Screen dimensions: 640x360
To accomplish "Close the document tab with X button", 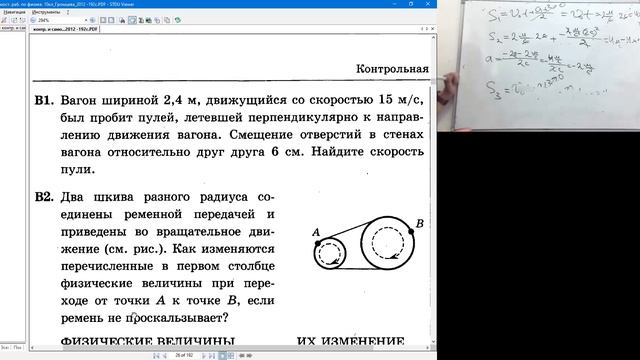I will [433, 29].
